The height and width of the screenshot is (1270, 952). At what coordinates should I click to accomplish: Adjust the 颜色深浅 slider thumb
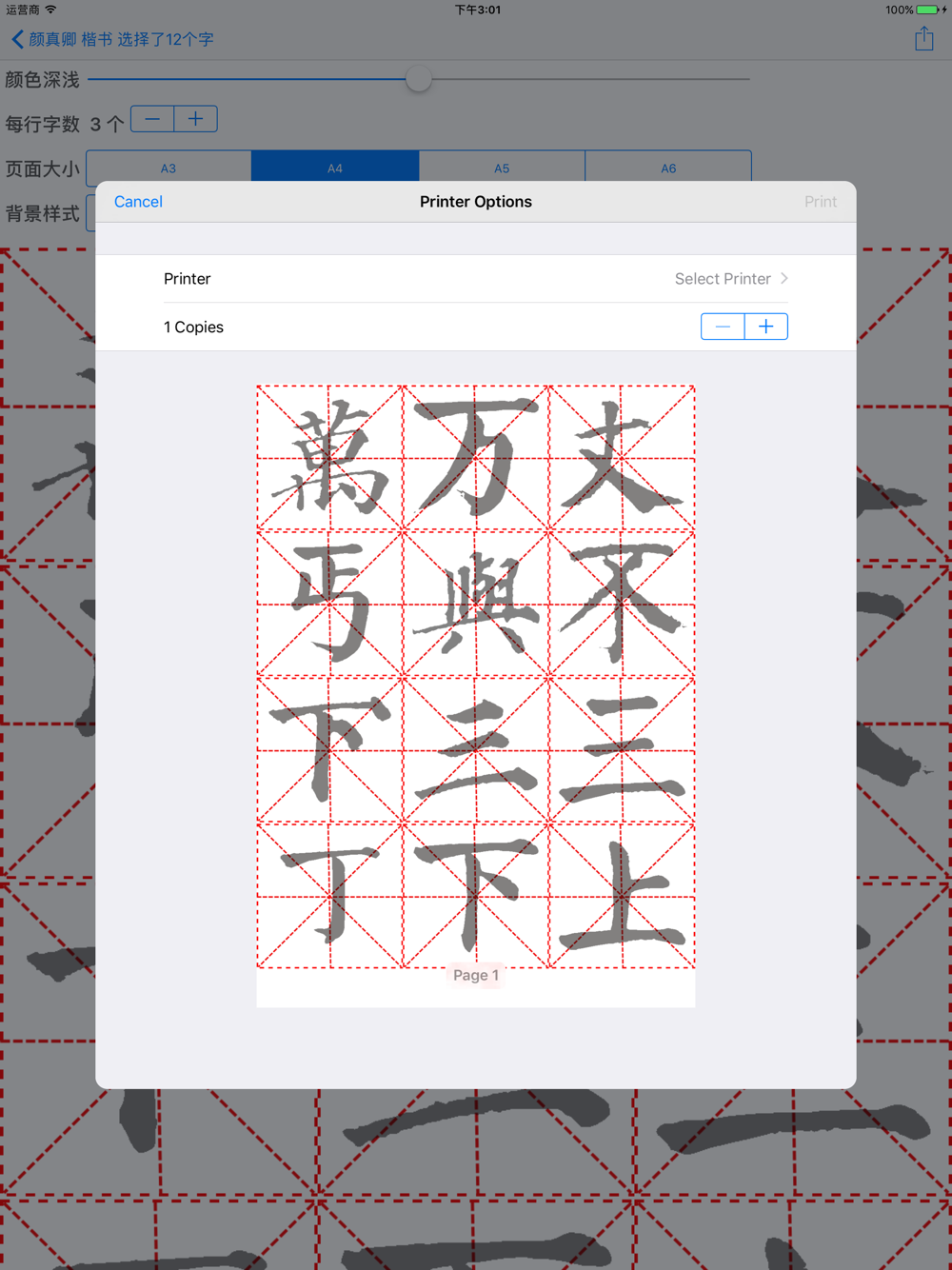[418, 79]
